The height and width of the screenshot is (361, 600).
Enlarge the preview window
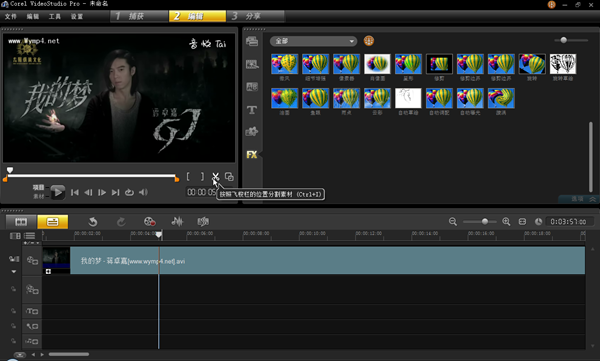[229, 176]
